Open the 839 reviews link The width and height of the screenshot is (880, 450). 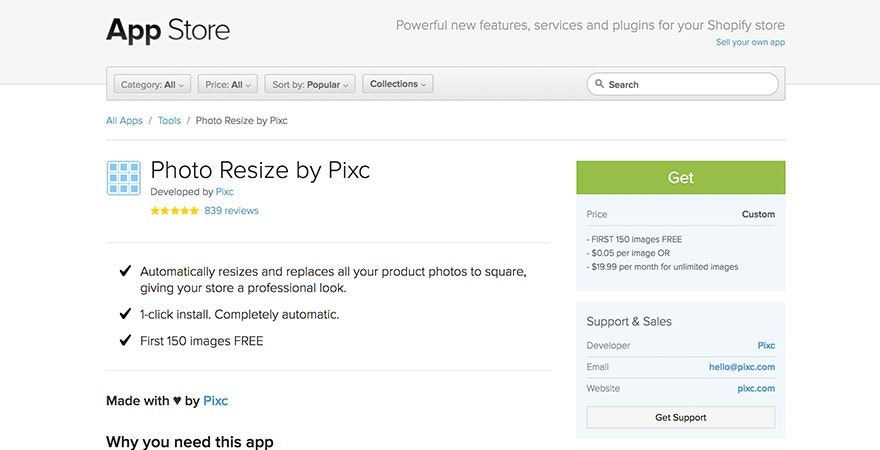point(231,211)
